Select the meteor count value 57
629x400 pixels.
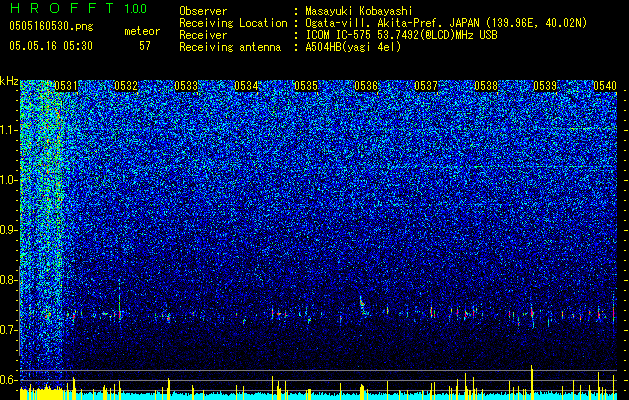[x=145, y=46]
